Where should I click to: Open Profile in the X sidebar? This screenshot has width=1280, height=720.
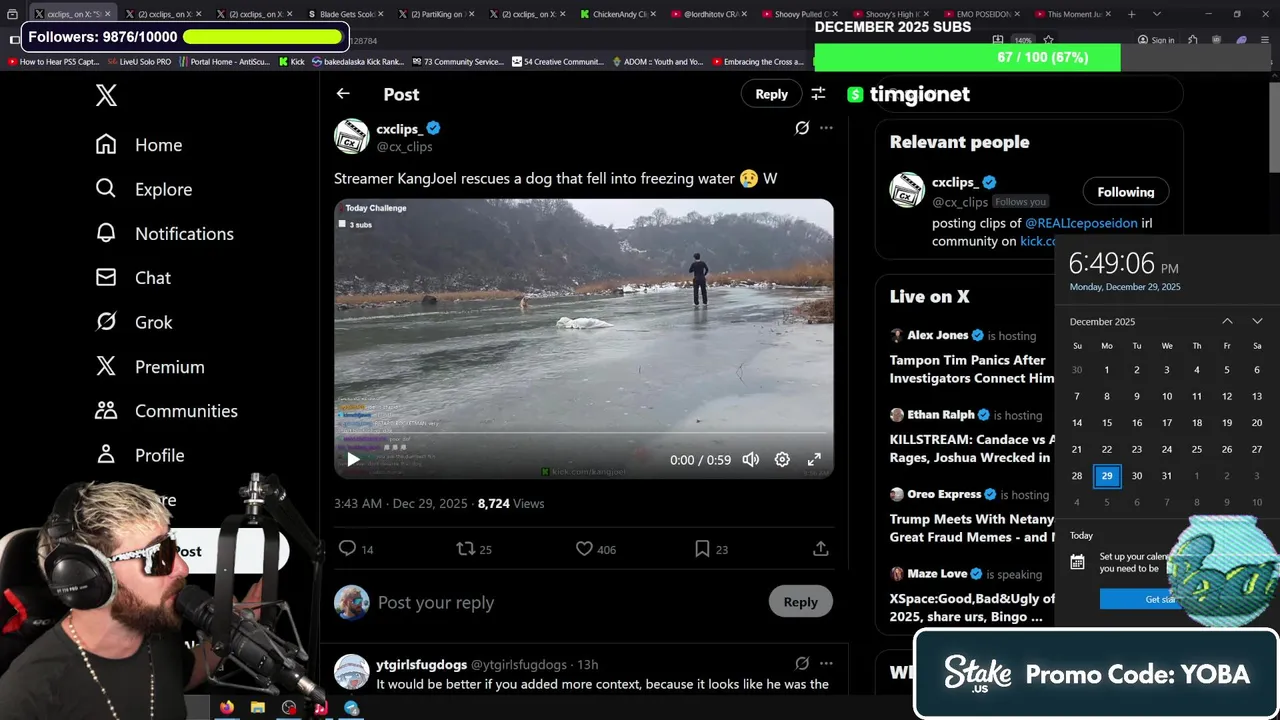140,455
